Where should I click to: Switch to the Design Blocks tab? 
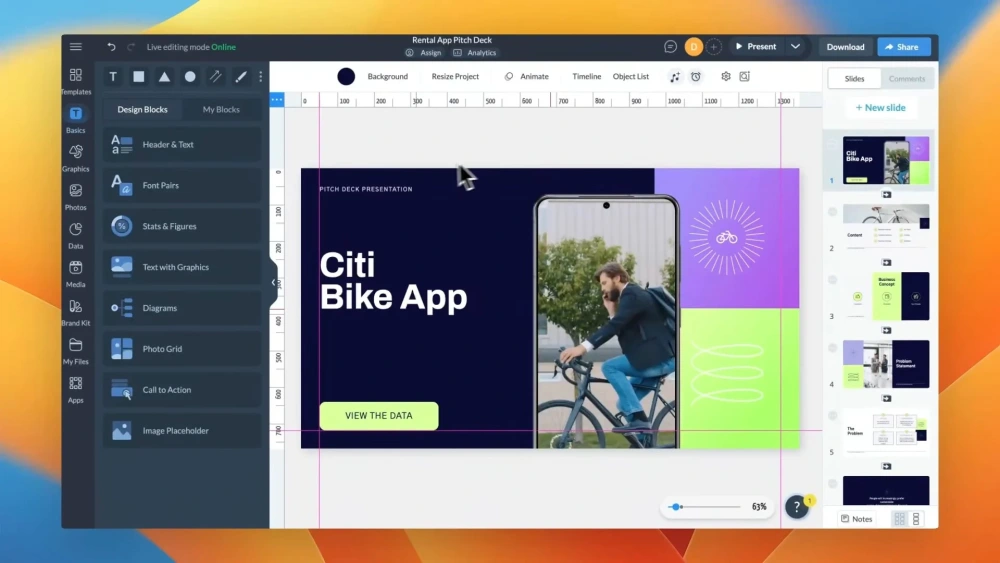point(142,110)
